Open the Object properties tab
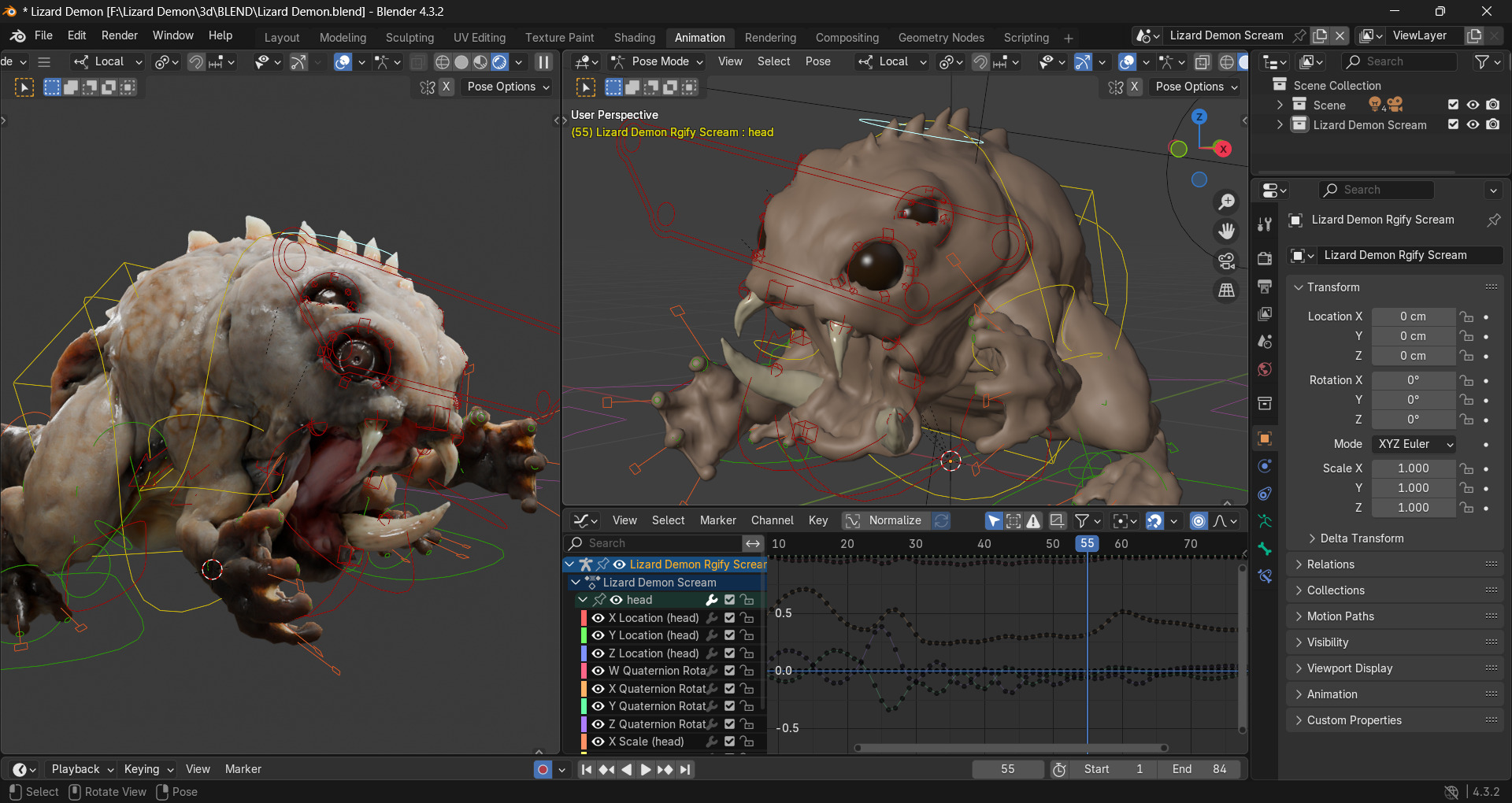 click(1265, 439)
